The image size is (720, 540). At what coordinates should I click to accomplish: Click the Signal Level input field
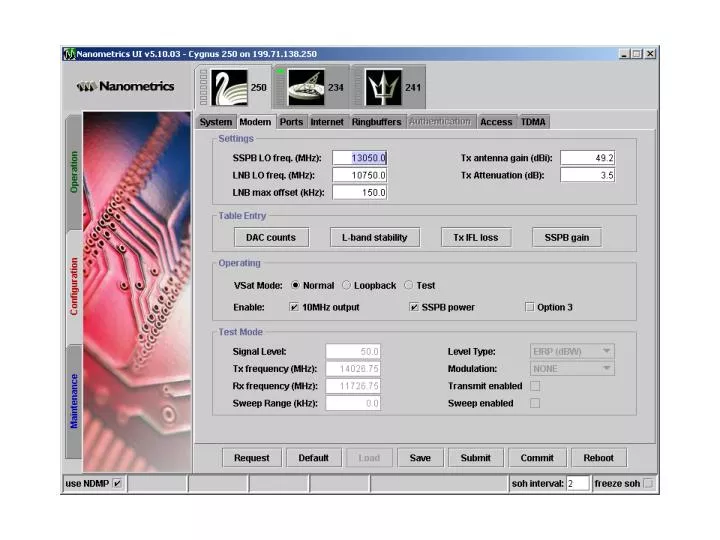pyautogui.click(x=353, y=351)
